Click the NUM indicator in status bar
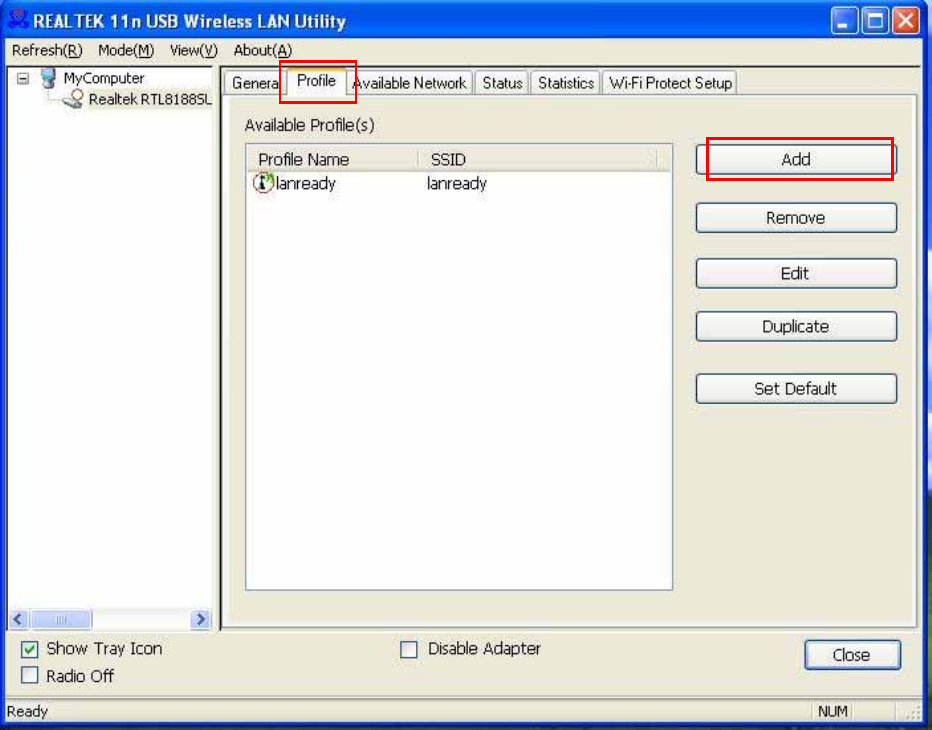Screen dimensions: 932x730 click(833, 711)
